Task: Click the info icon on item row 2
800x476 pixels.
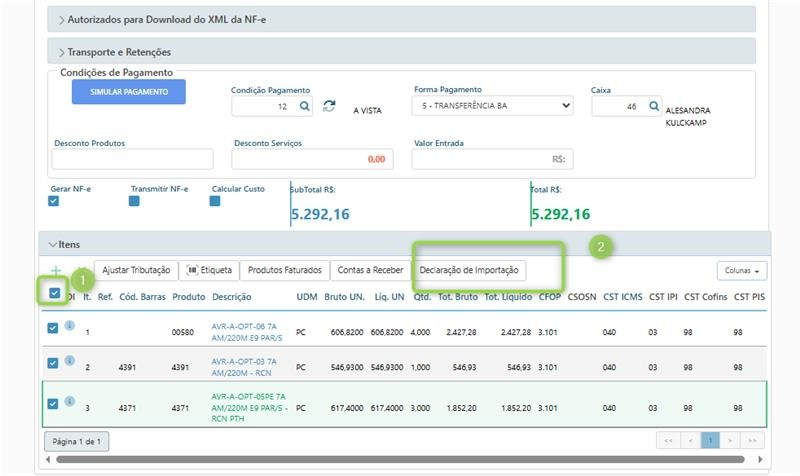Action: tap(70, 363)
